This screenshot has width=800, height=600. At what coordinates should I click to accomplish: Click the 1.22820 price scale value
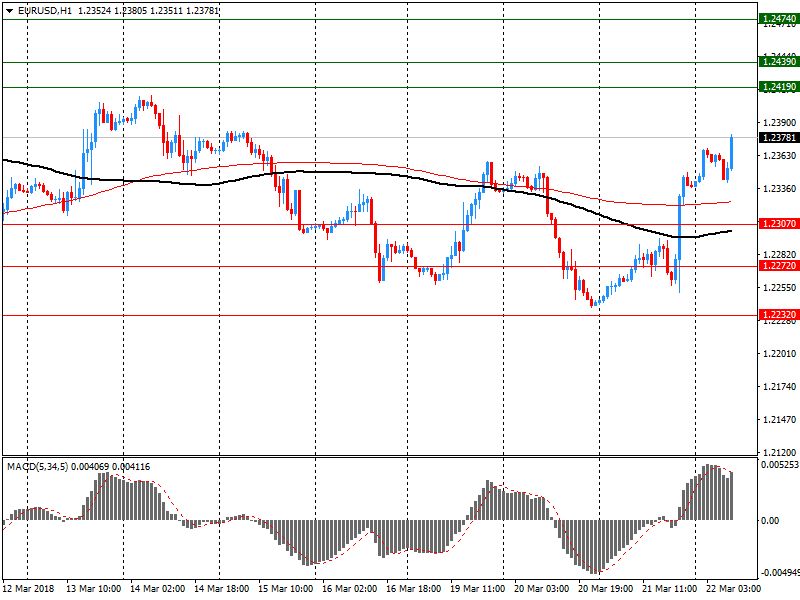780,255
